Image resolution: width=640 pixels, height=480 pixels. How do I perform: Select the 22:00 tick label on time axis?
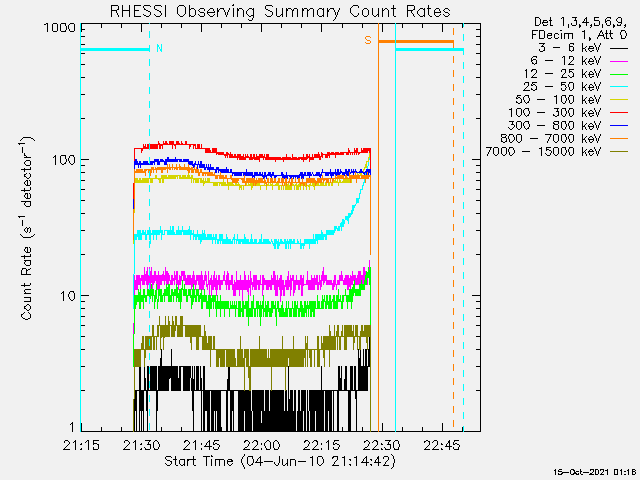click(262, 445)
